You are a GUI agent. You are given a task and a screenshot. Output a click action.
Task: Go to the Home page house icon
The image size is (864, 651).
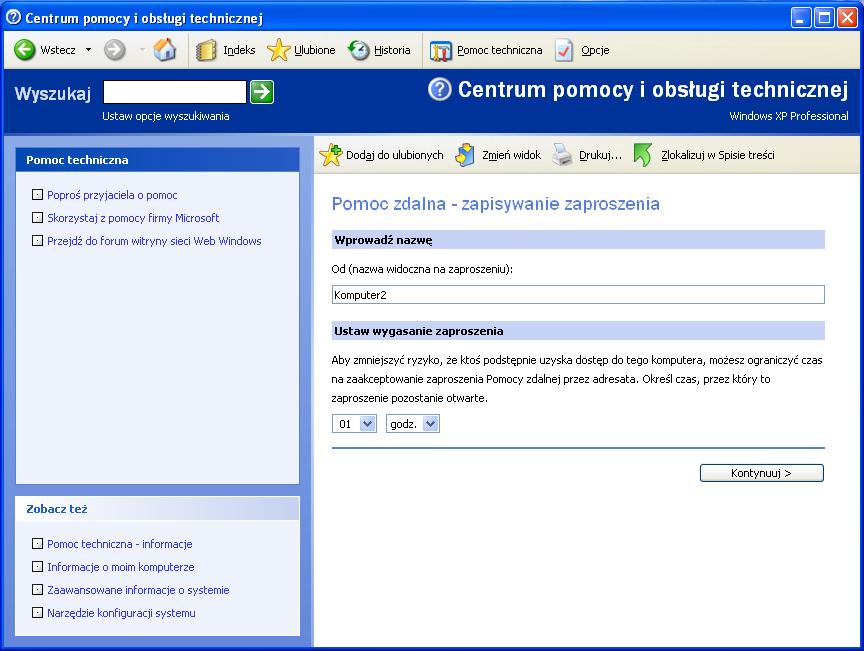165,50
